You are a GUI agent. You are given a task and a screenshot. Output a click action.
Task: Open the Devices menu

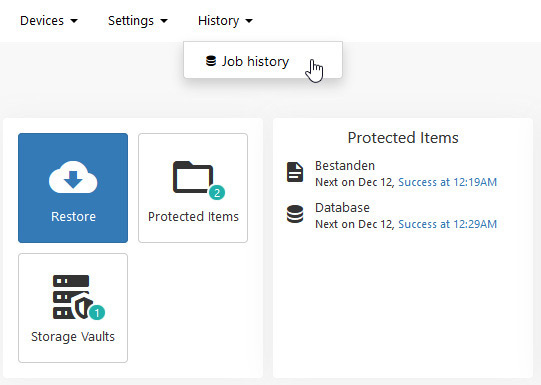[49, 21]
